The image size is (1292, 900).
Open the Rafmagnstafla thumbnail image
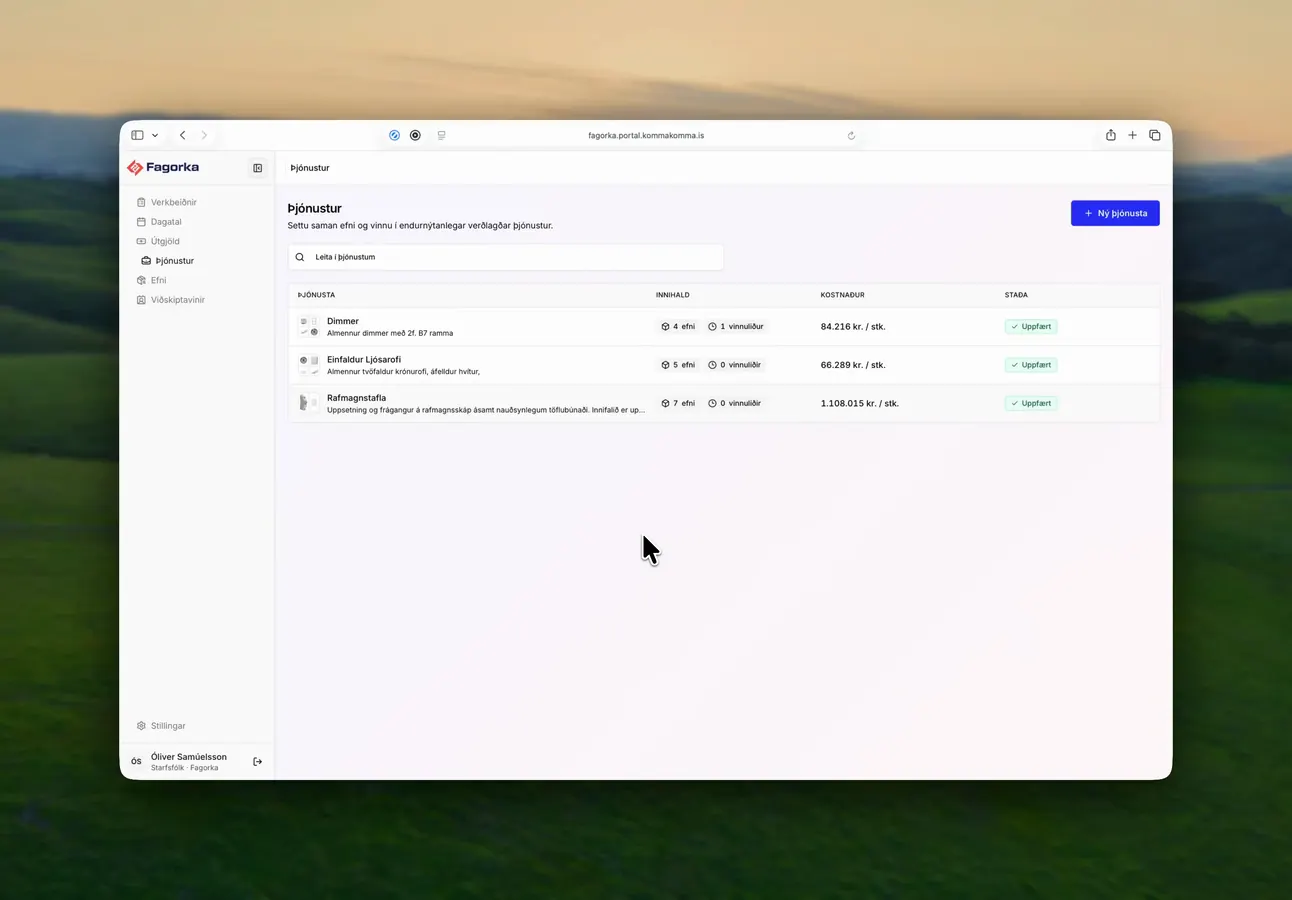coord(309,403)
